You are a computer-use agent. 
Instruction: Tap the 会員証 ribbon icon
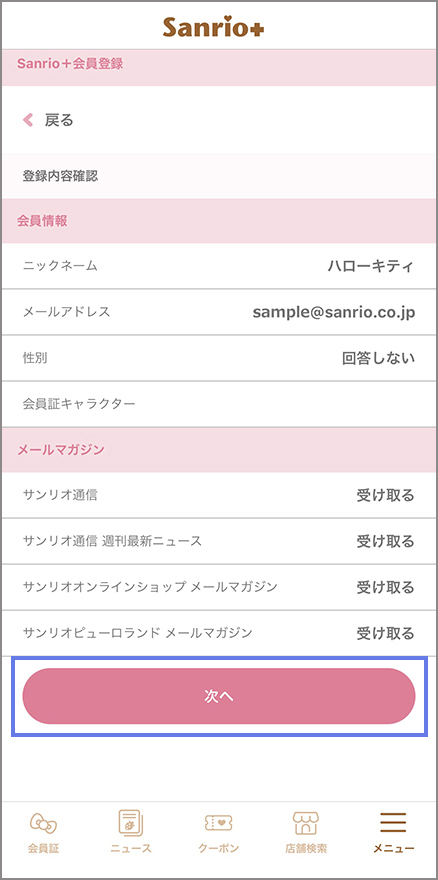pos(43,823)
